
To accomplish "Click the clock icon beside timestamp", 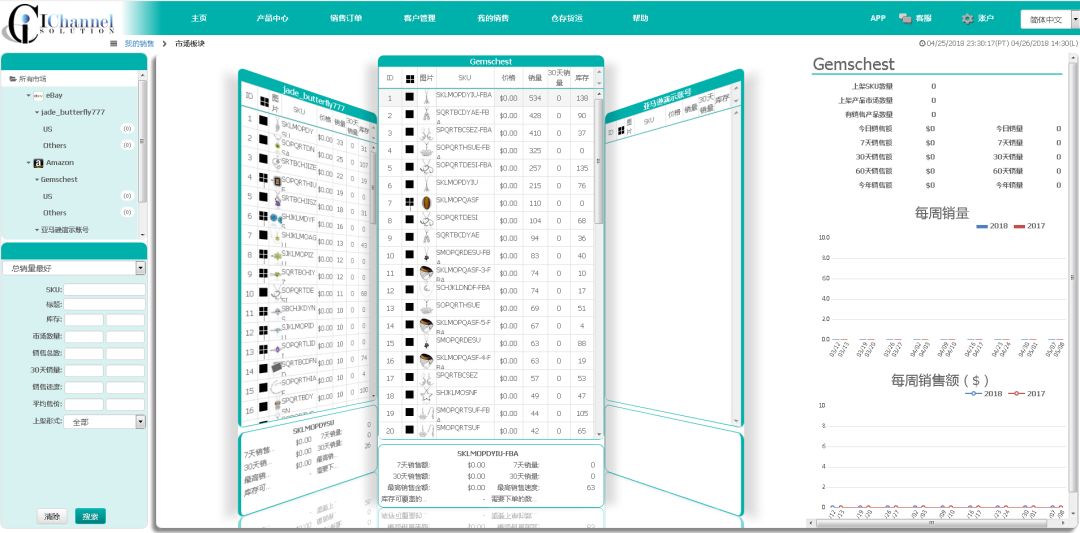I will pyautogui.click(x=922, y=43).
